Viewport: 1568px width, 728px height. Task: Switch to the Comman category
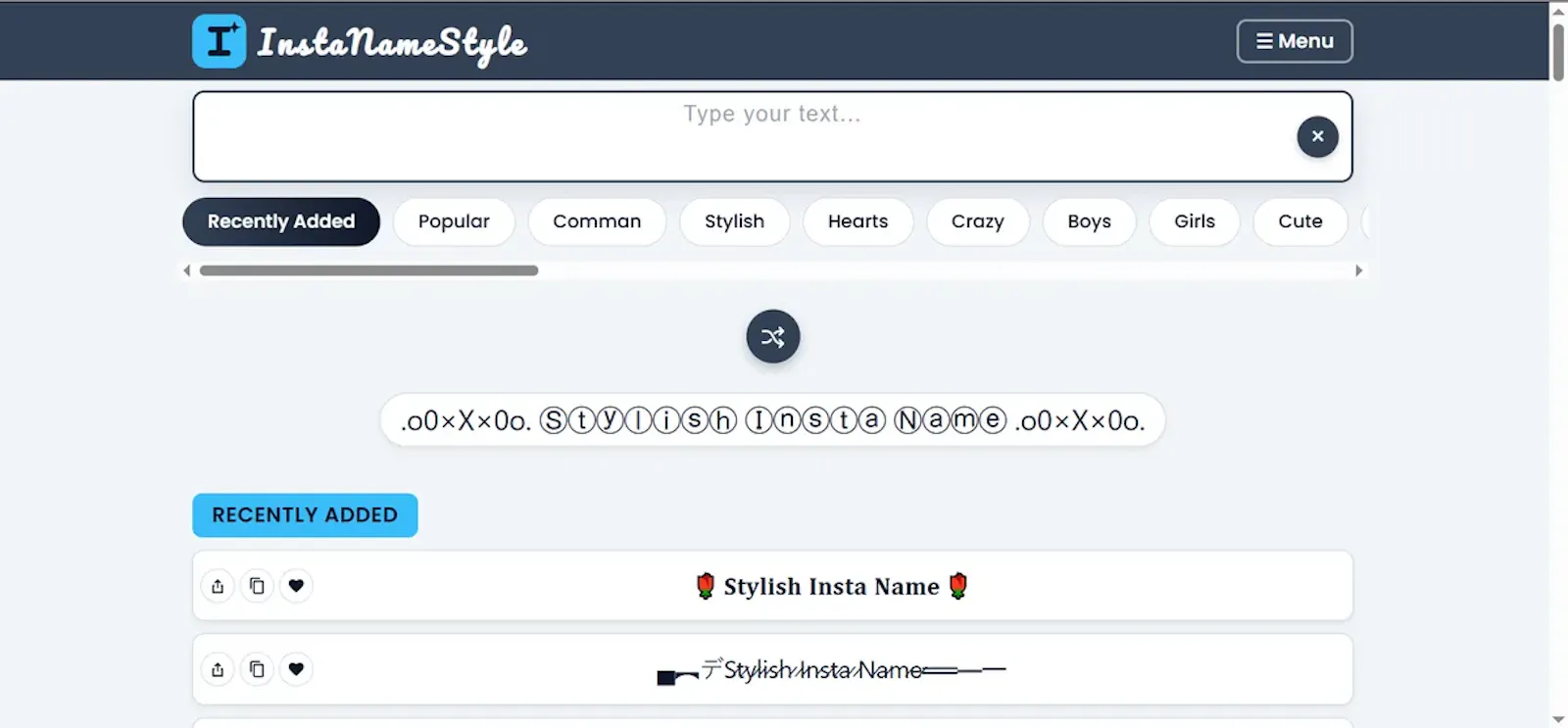(597, 221)
